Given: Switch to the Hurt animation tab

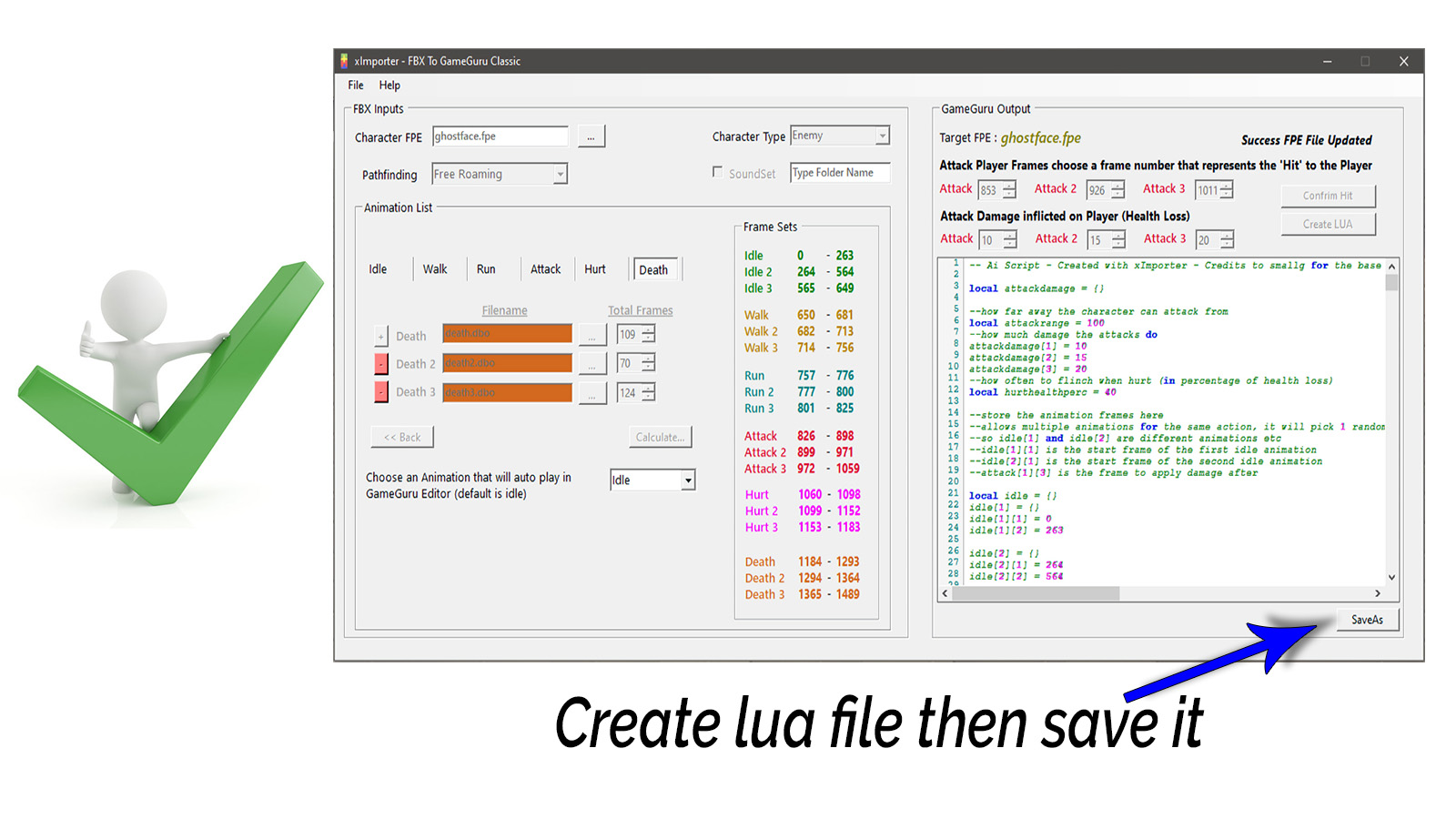Looking at the screenshot, I should [x=595, y=269].
